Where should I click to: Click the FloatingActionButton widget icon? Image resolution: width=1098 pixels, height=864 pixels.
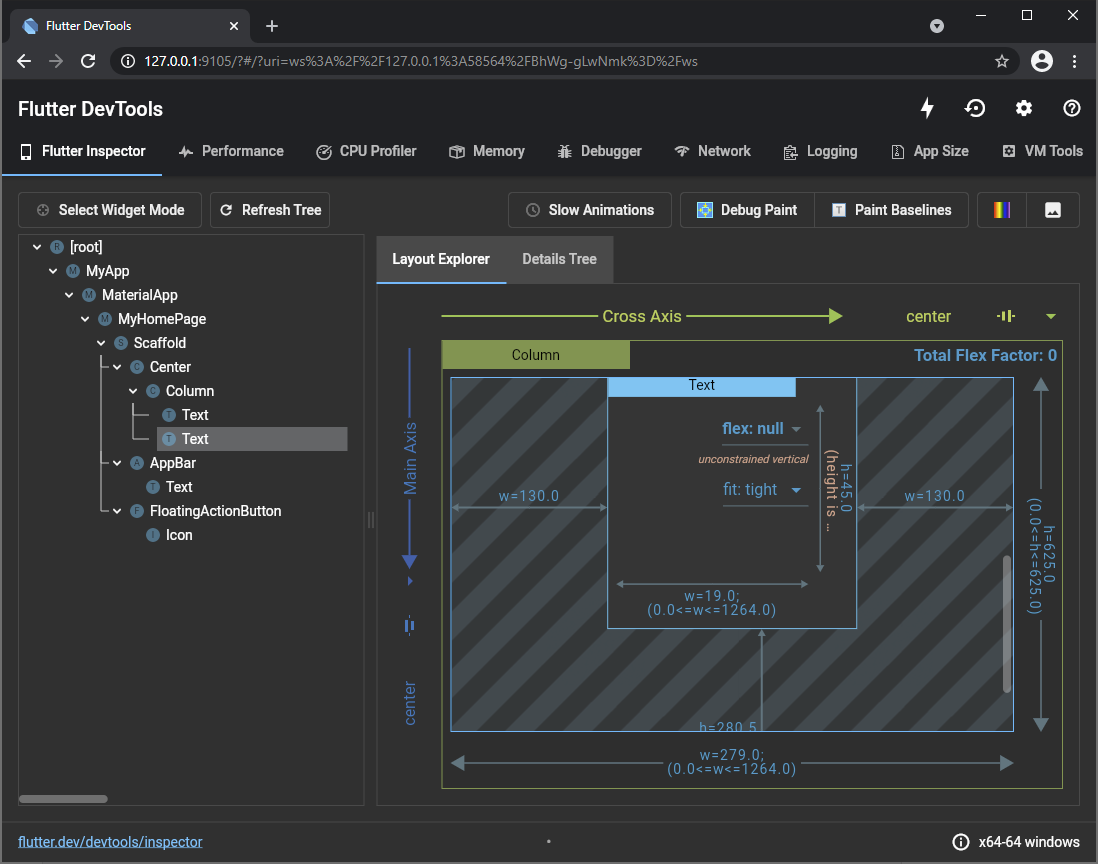pyautogui.click(x=137, y=511)
